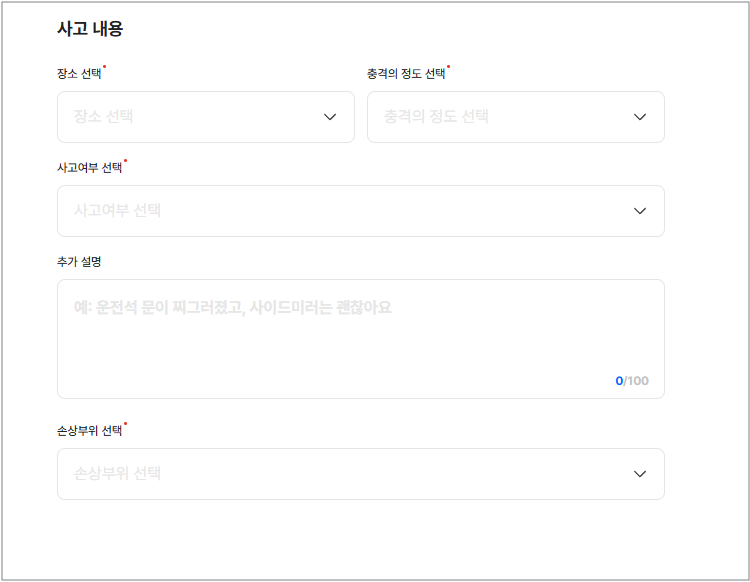
Task: Click the chevron arrow in 사고여부 선택 field
Action: click(x=641, y=211)
